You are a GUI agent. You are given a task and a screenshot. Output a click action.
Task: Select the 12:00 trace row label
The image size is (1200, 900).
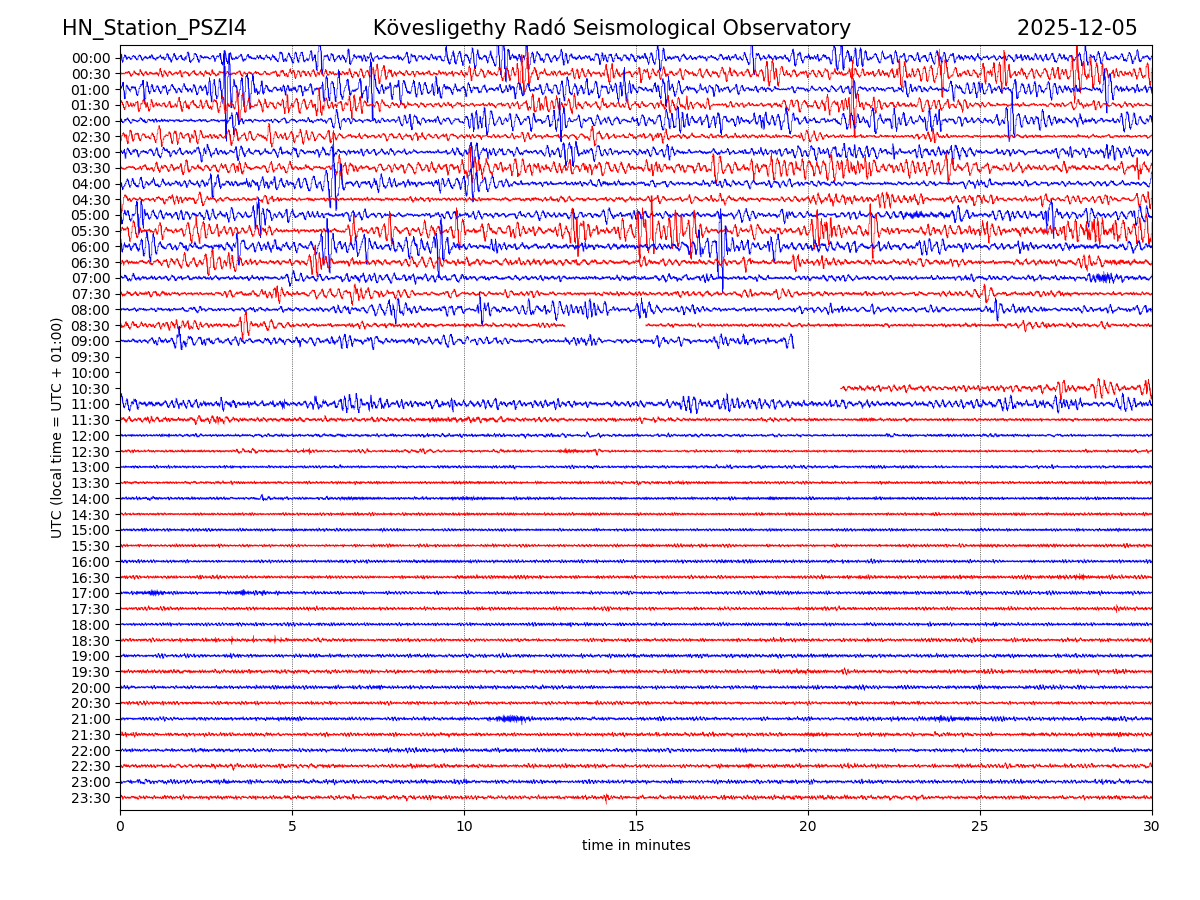click(91, 436)
